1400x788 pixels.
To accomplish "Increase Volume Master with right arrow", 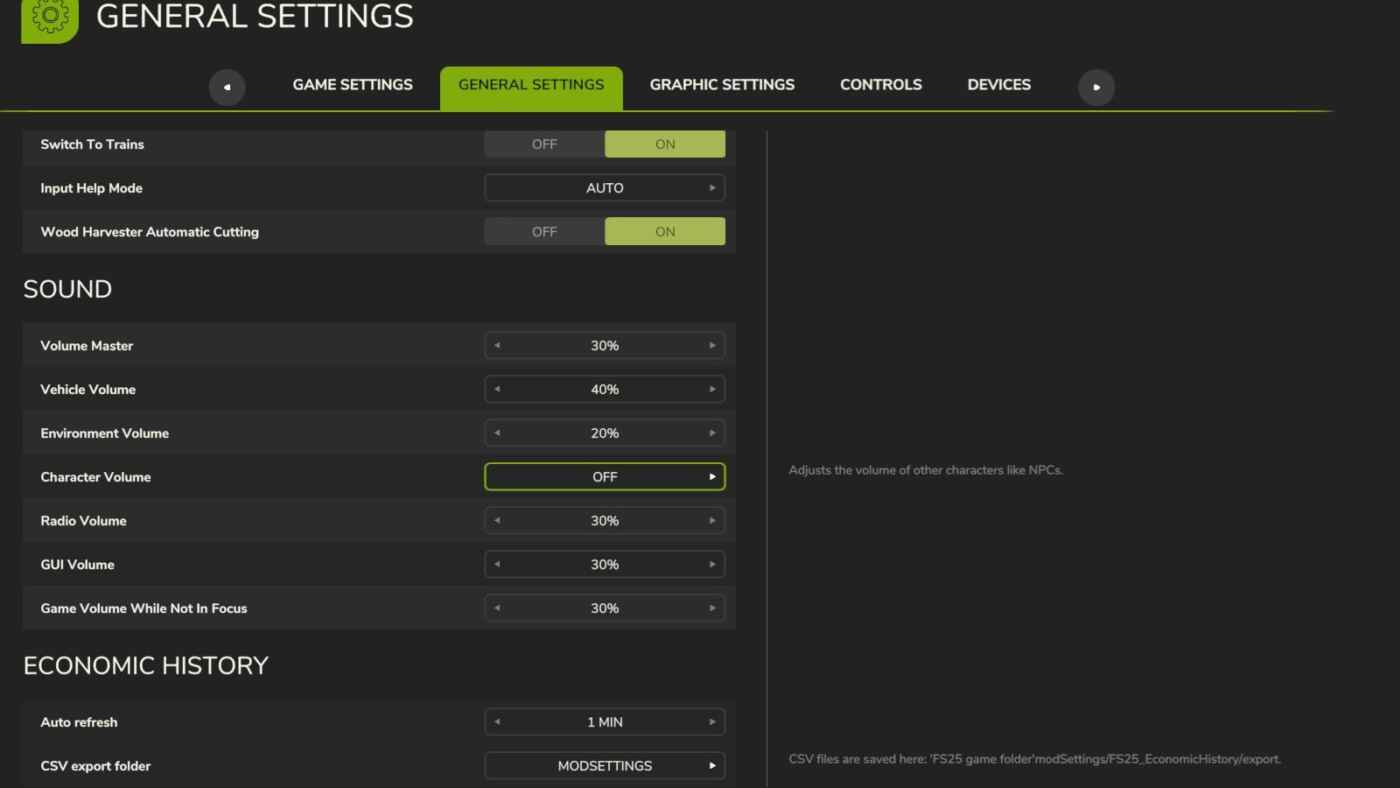I will (712, 346).
